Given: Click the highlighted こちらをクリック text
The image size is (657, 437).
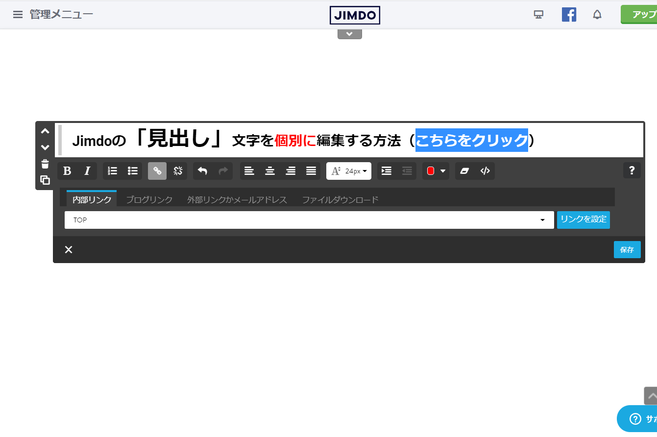Looking at the screenshot, I should 471,140.
